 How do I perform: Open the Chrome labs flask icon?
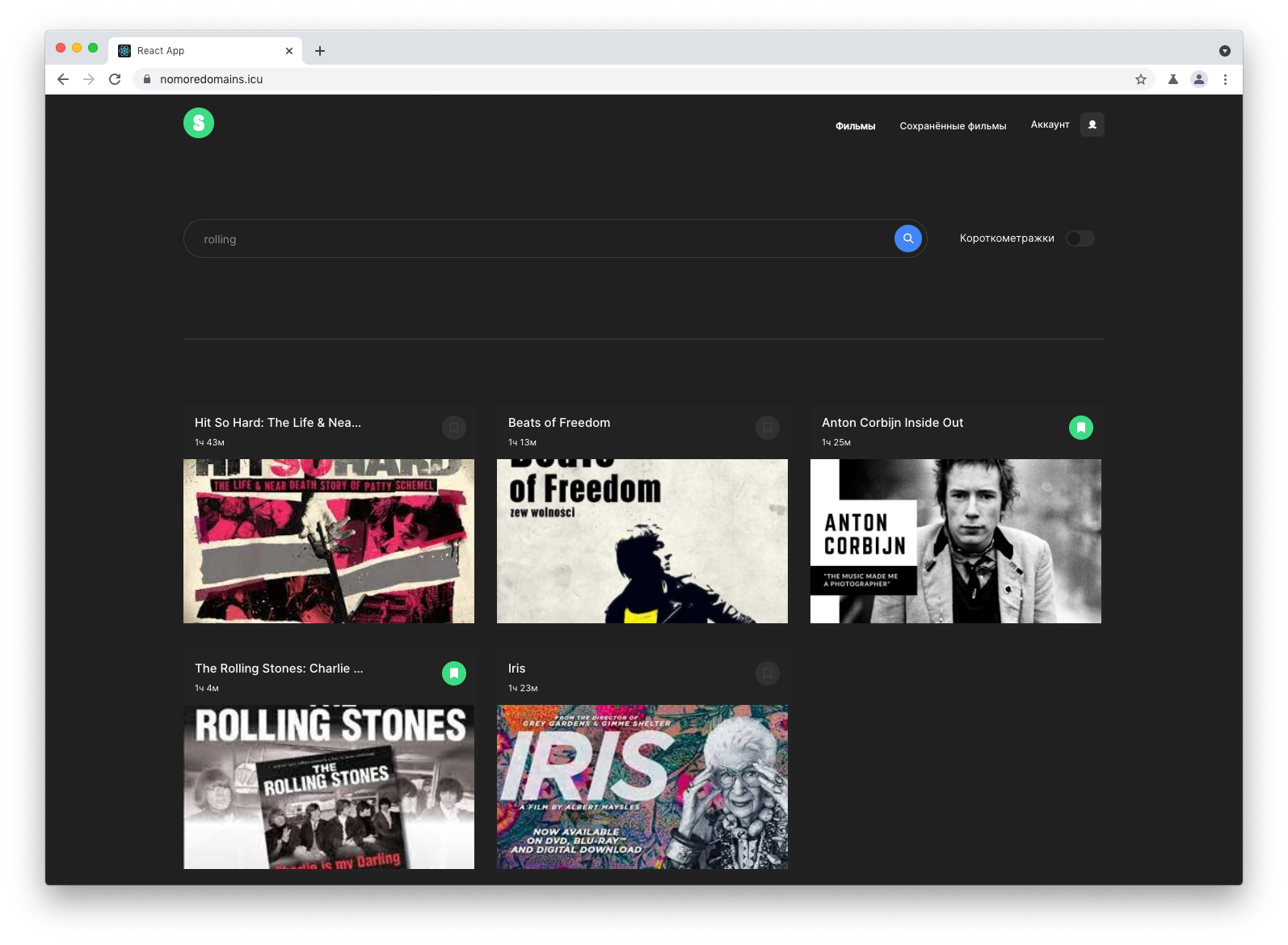1173,79
